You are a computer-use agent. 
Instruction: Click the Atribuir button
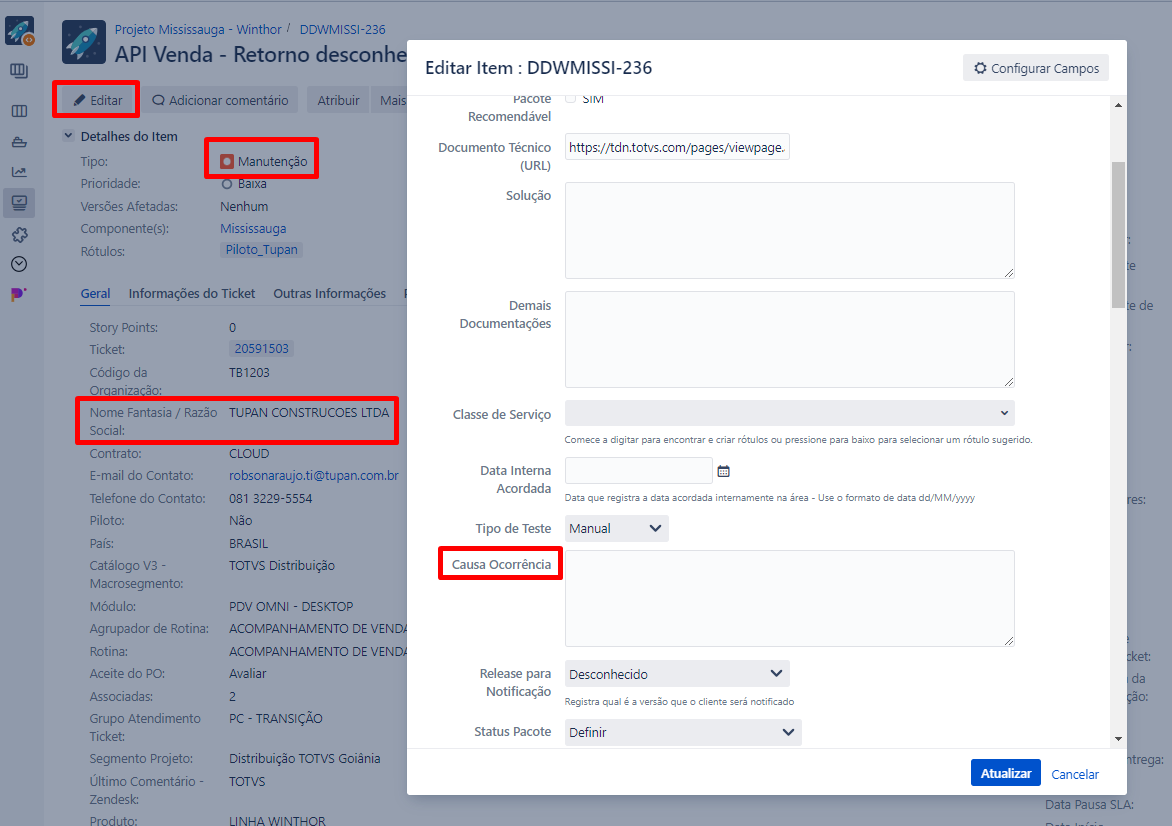coord(338,100)
